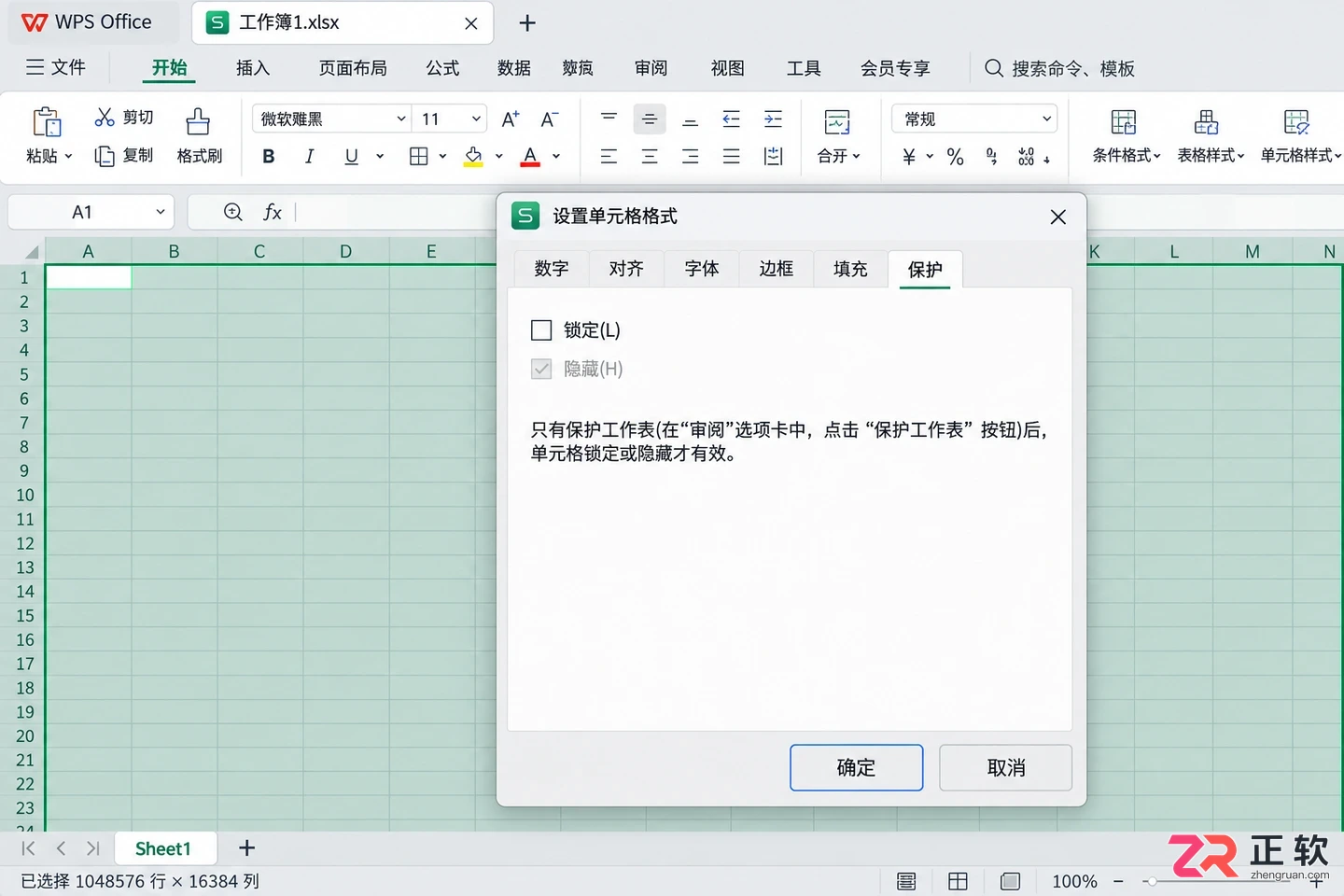Screen dimensions: 1344x896
Task: Expand the underline style arrow
Action: (380, 156)
